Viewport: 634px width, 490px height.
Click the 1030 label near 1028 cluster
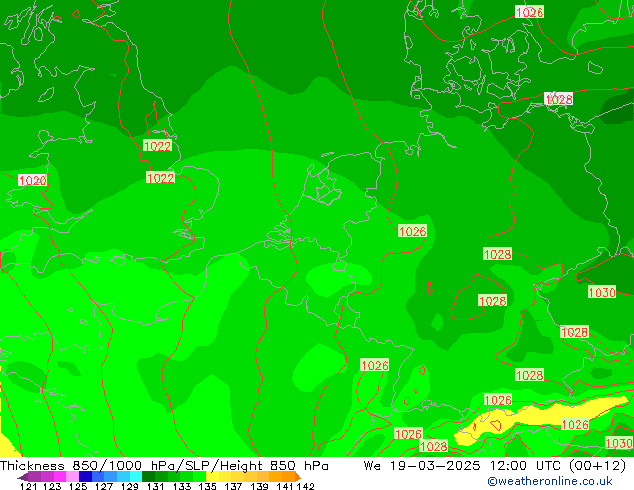(602, 292)
